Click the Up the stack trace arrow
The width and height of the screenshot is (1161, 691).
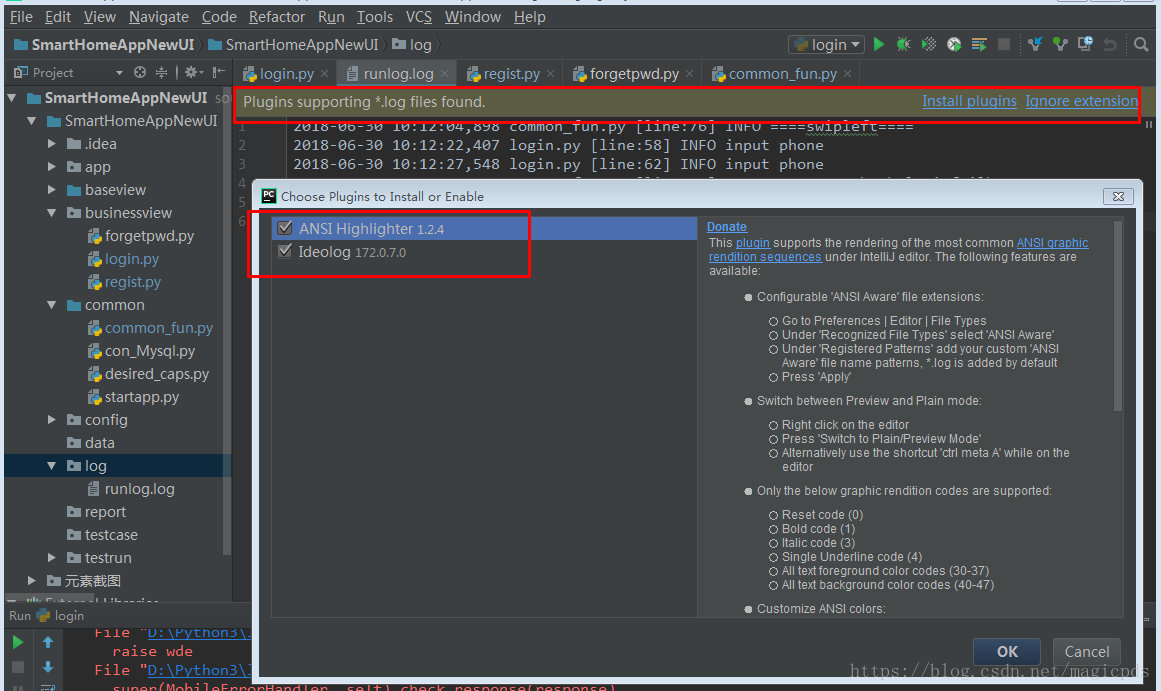coord(48,642)
